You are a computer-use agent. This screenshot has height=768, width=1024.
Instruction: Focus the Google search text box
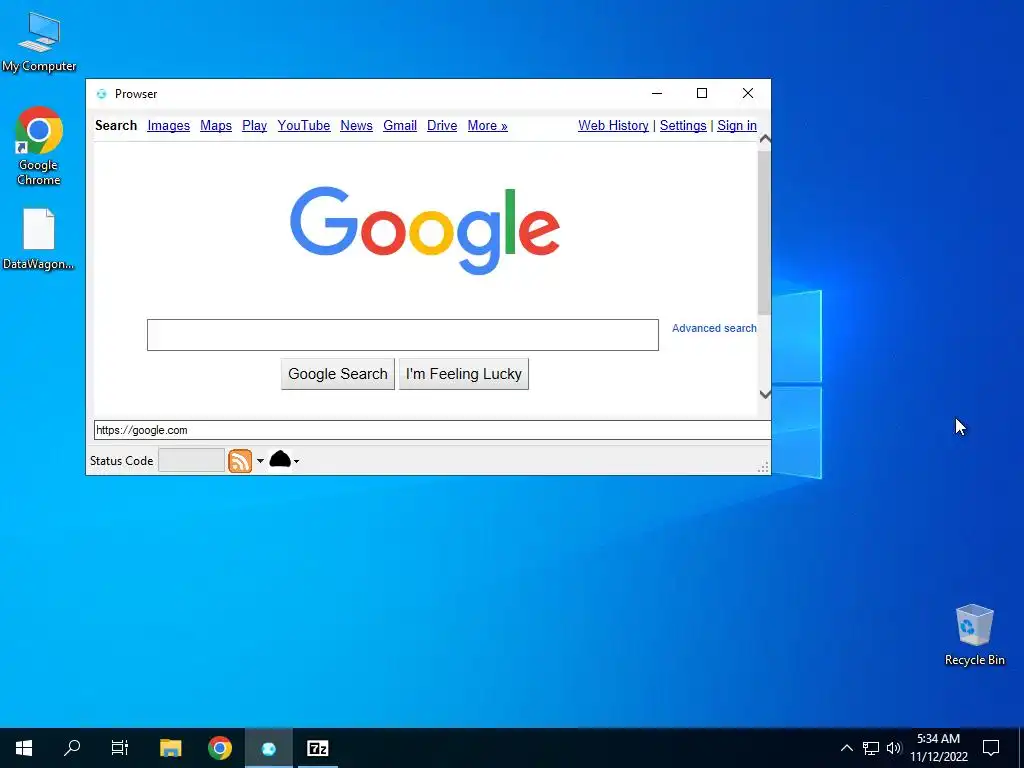click(403, 335)
